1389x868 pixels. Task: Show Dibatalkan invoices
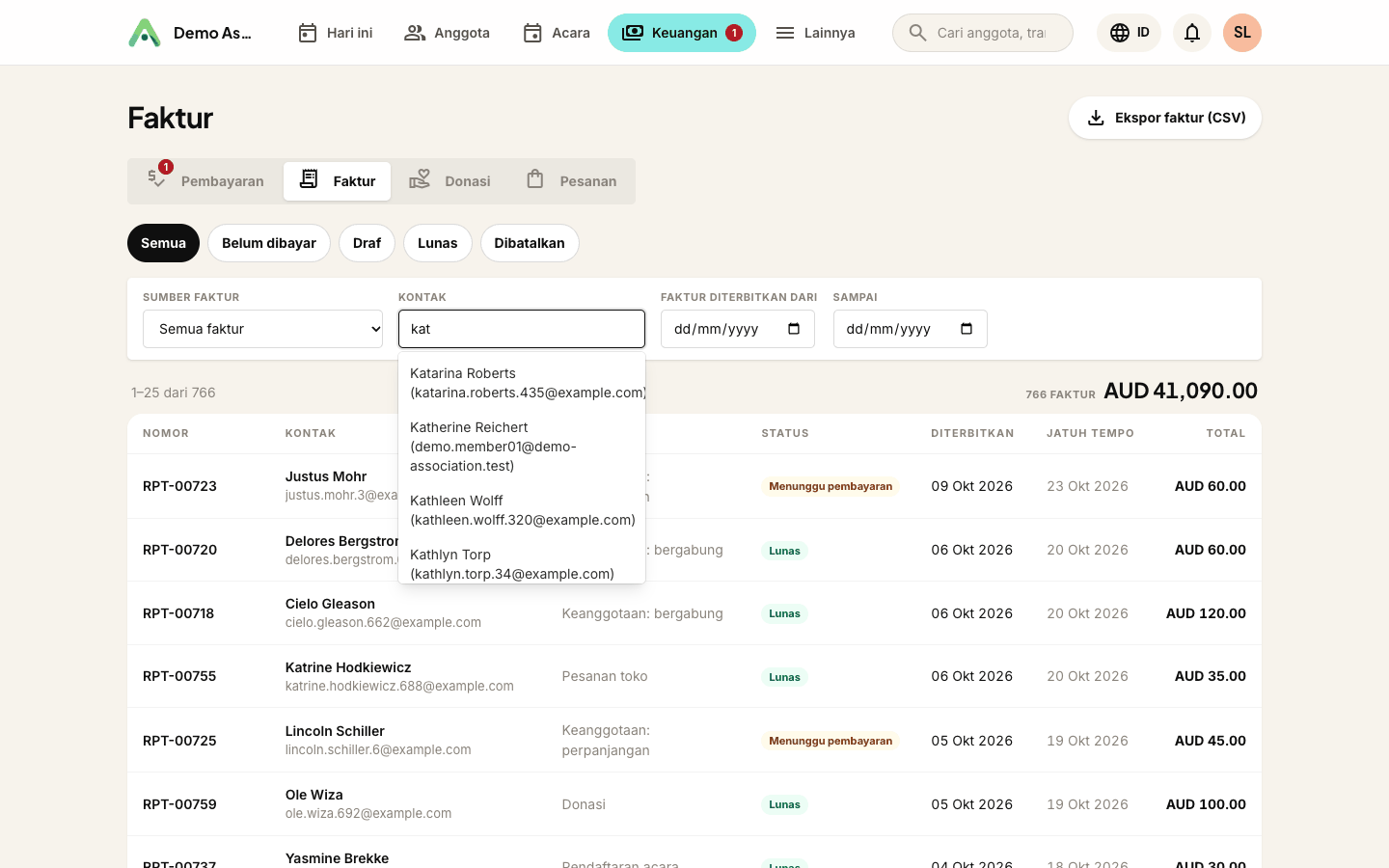[530, 243]
